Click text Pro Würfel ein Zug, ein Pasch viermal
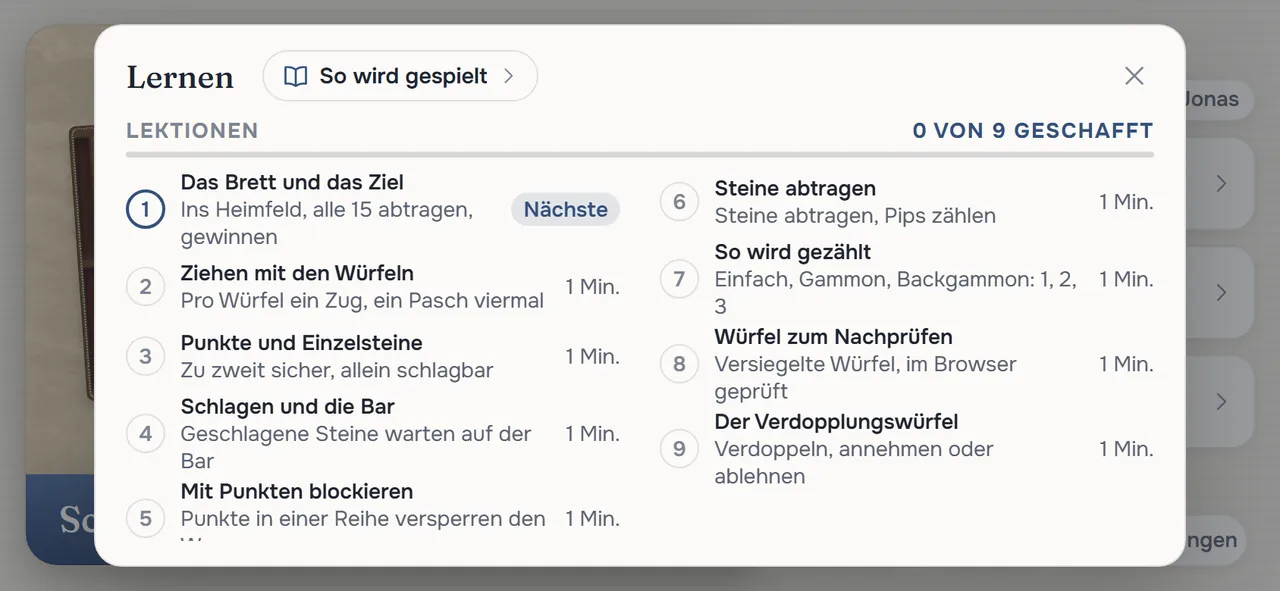Viewport: 1280px width, 591px height. 362,301
